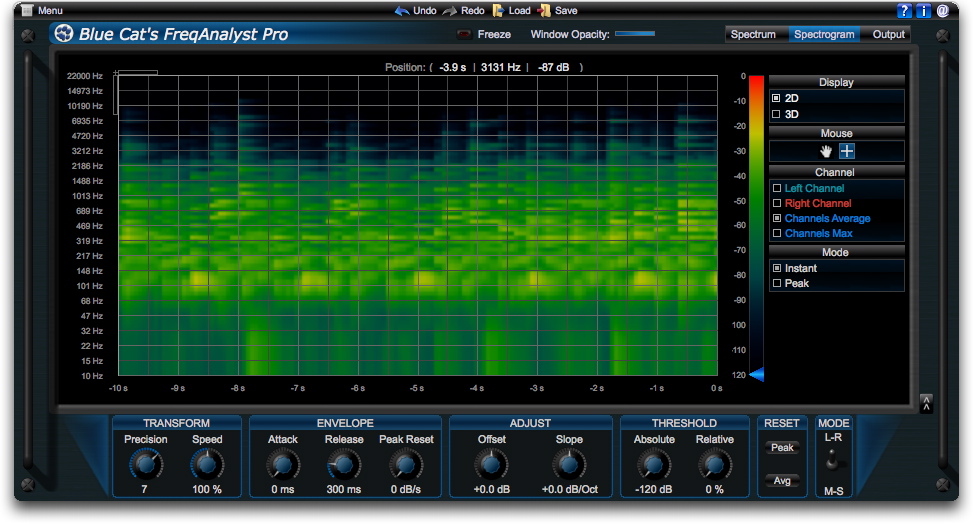Click the Attack value 0 ms
This screenshot has height=524, width=973.
pos(282,489)
